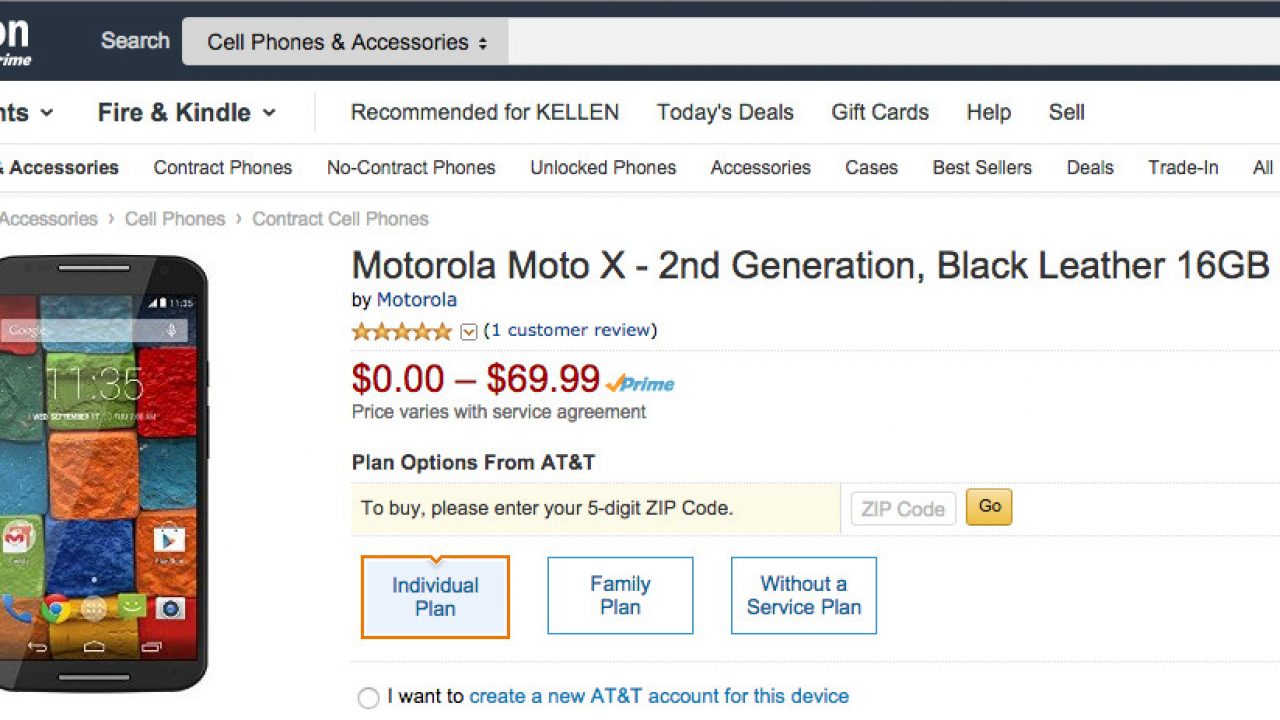This screenshot has width=1280, height=720.
Task: Open the Today's Deals menu item
Action: coord(725,113)
